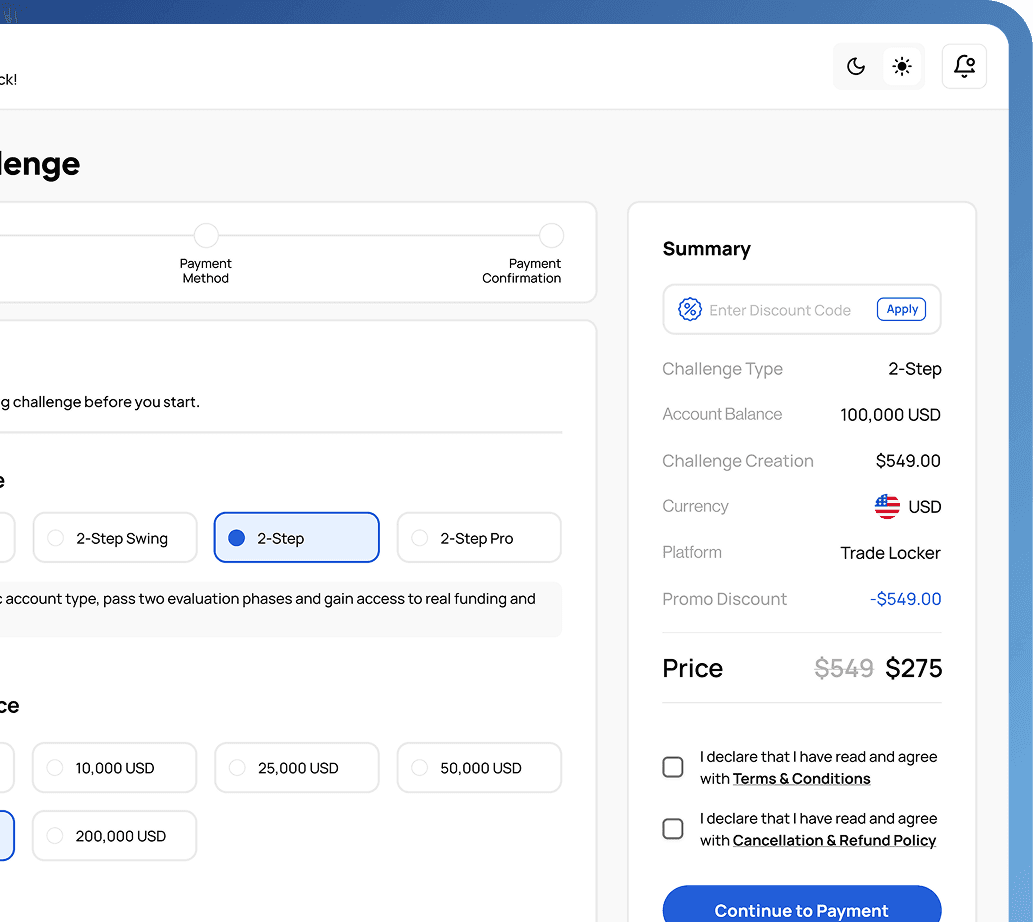Switch to light mode sun icon
Screen dimensions: 1033x922
click(x=902, y=67)
